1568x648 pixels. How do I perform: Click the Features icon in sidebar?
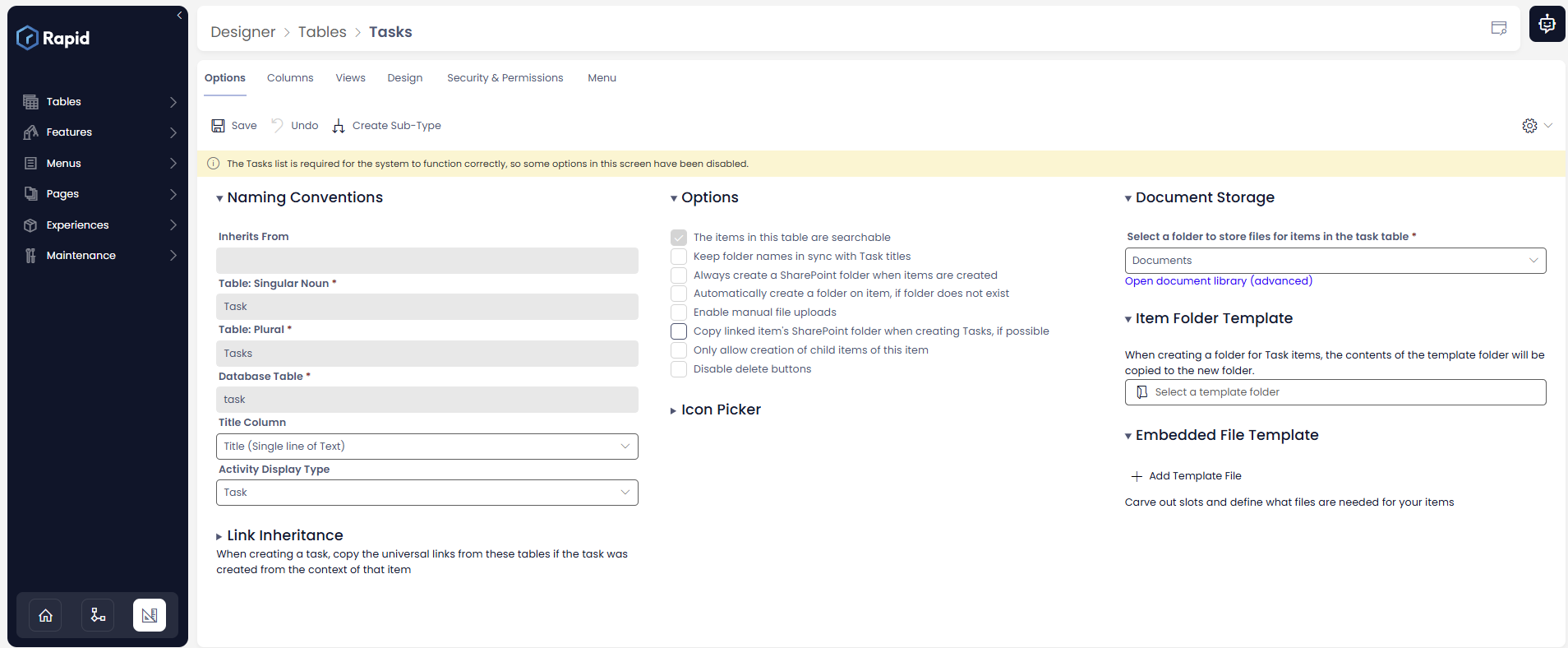click(x=30, y=132)
